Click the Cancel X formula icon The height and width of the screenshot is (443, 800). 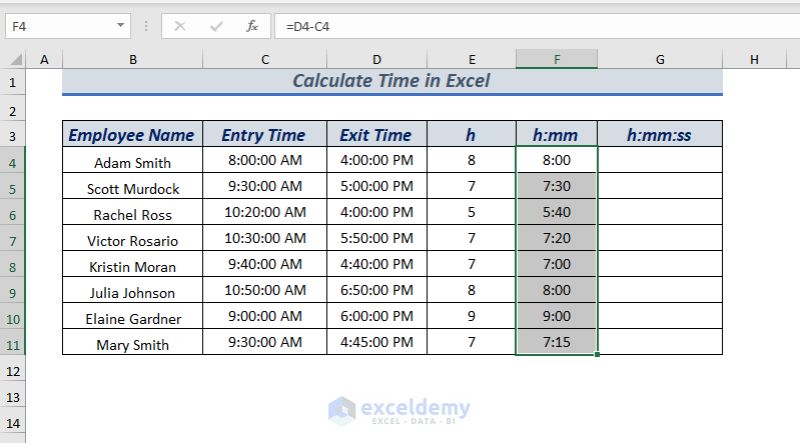pyautogui.click(x=180, y=26)
